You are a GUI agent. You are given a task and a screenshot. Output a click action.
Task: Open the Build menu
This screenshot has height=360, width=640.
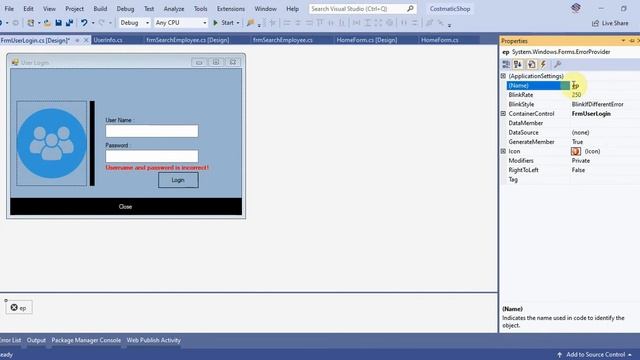click(x=100, y=9)
